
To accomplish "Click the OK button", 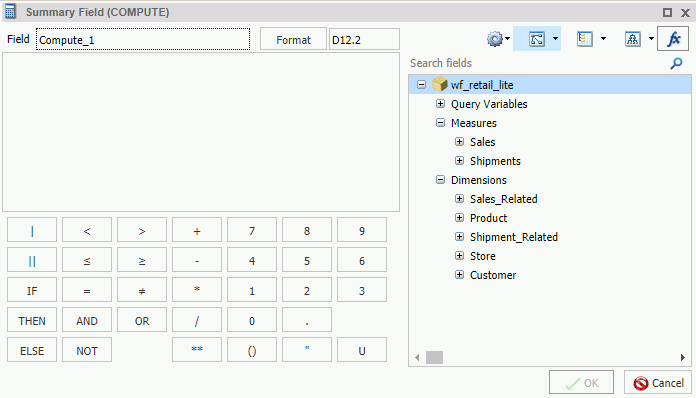I will click(581, 382).
